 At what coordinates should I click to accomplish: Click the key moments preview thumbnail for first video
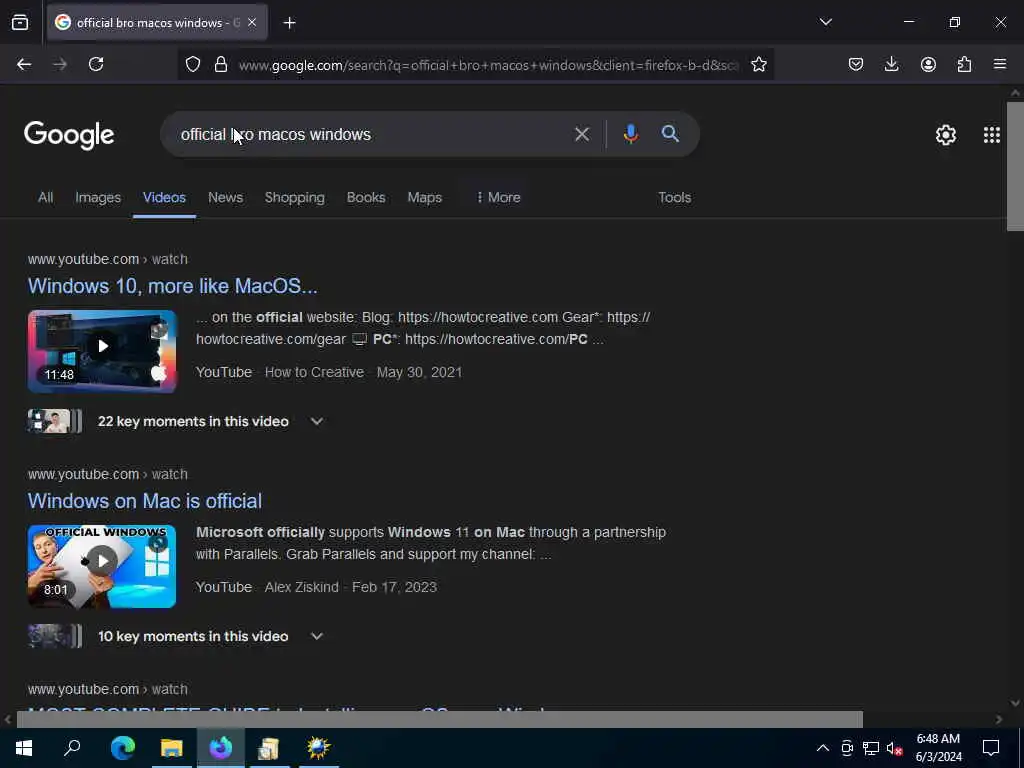tap(55, 421)
